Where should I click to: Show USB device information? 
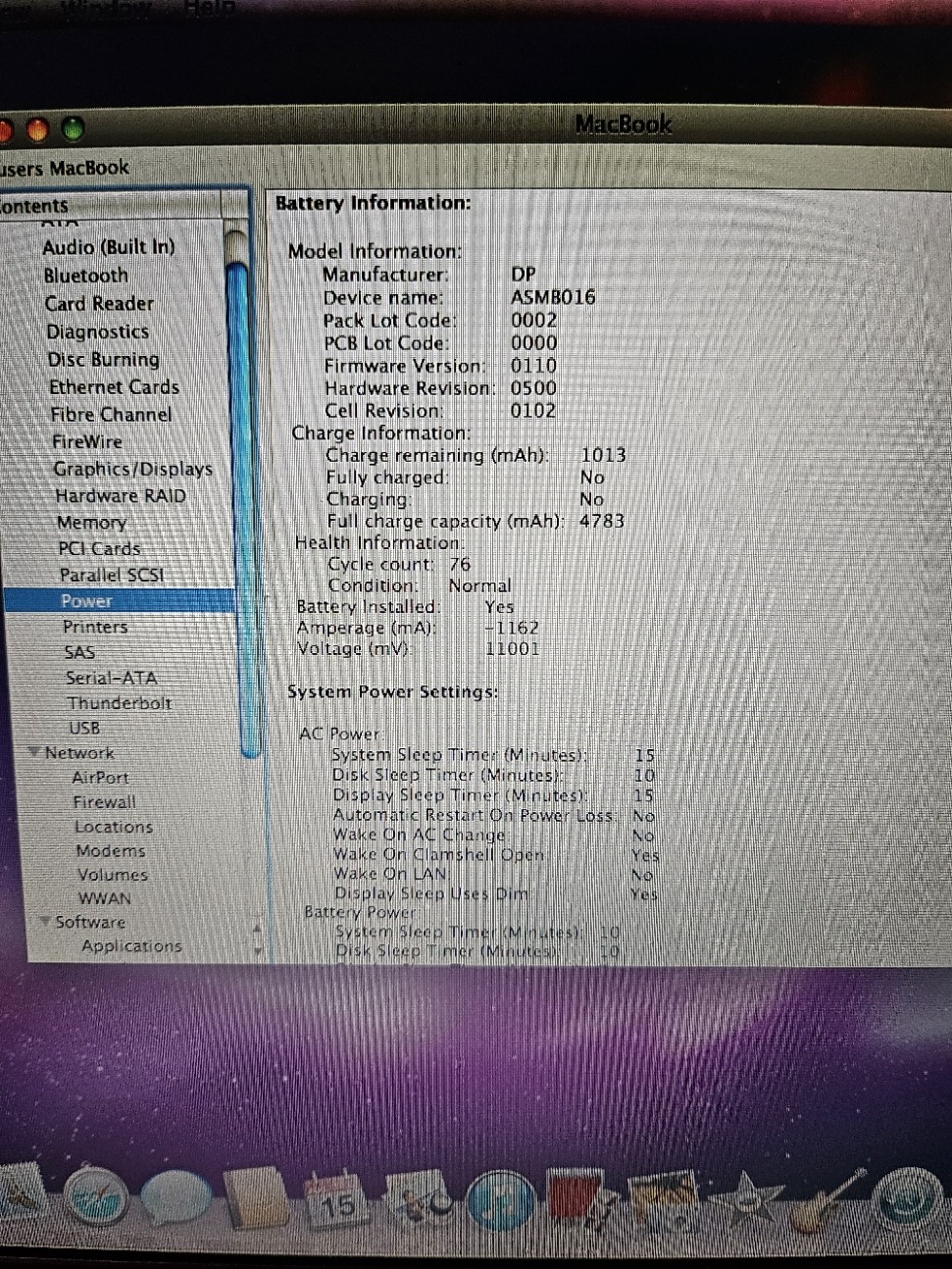[84, 728]
